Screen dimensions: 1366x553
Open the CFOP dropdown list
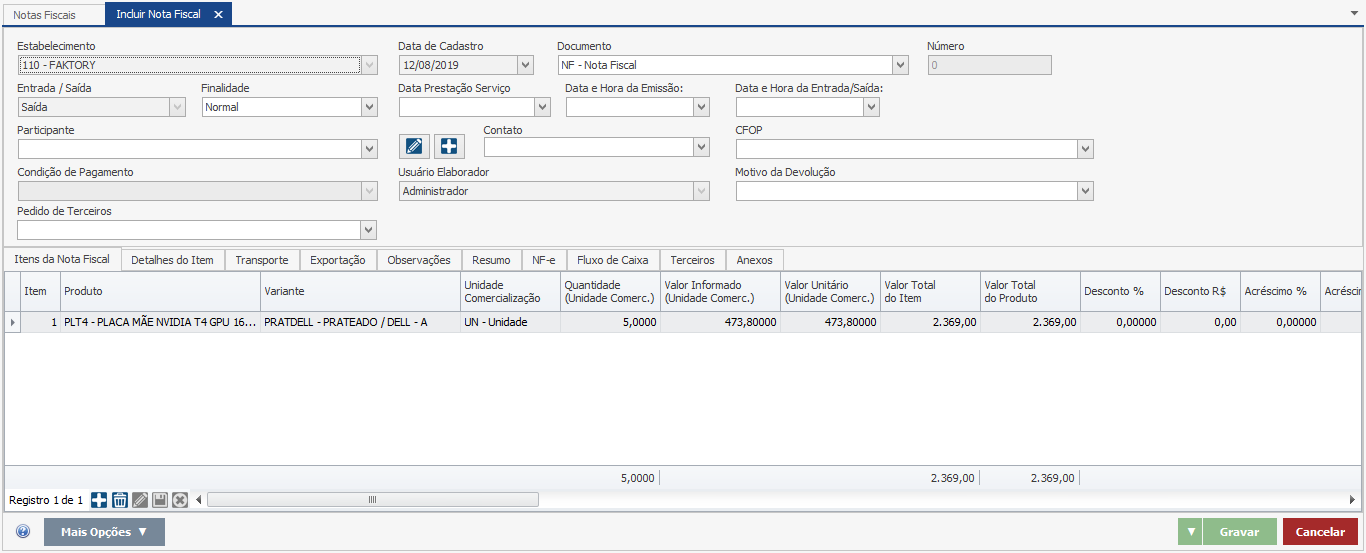pos(1085,149)
